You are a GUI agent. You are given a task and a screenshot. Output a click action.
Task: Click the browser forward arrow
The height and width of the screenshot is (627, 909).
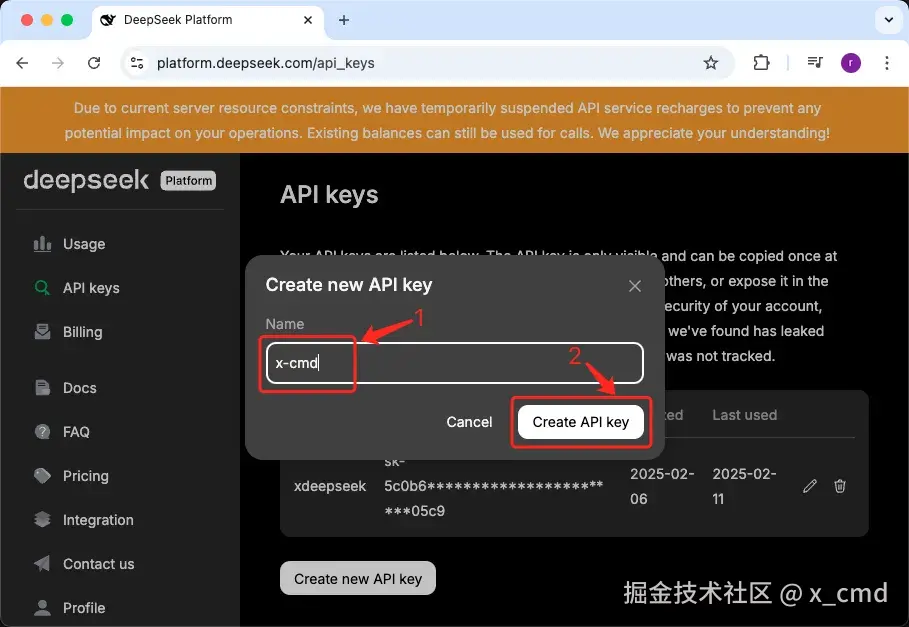coord(58,63)
